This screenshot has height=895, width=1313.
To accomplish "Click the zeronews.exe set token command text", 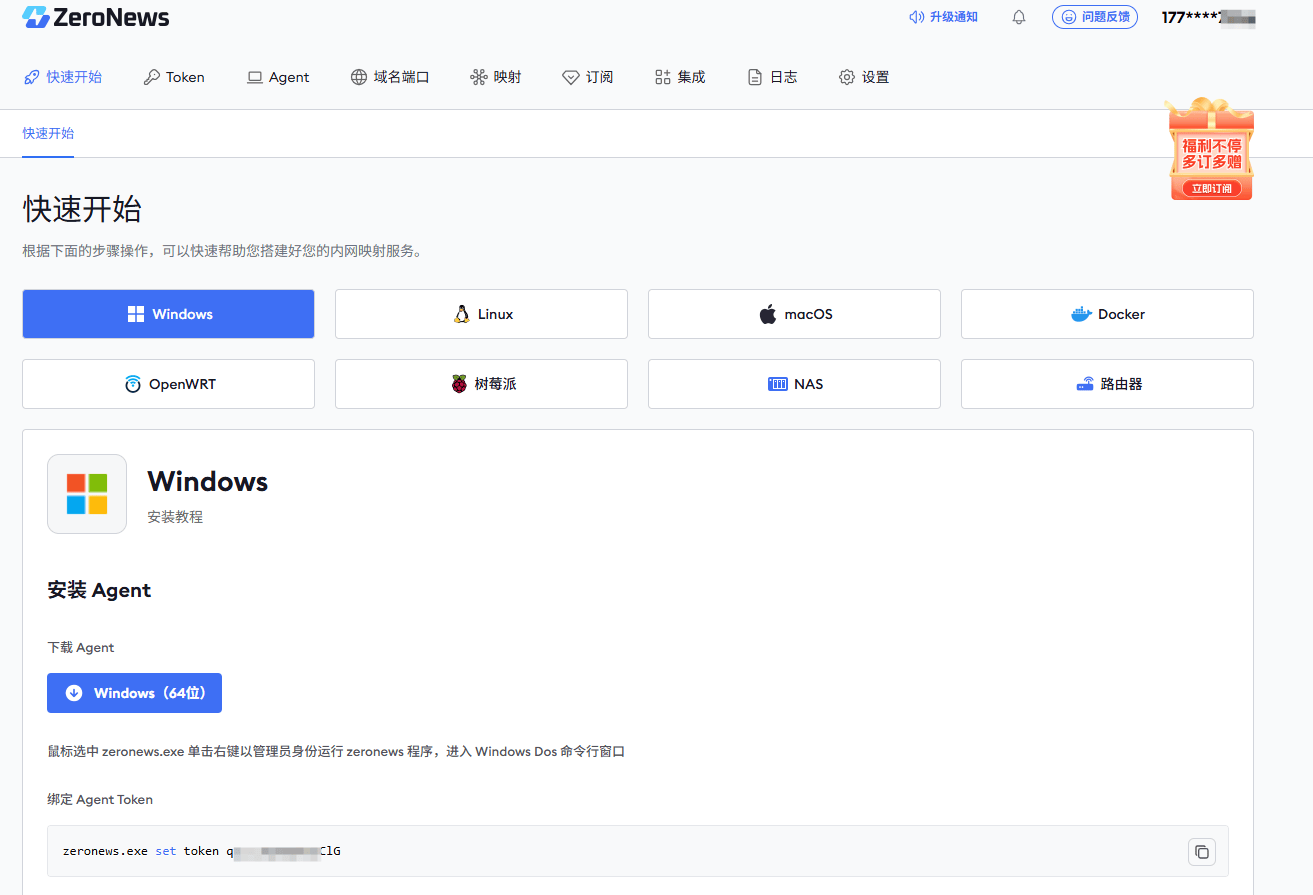I will tap(201, 852).
